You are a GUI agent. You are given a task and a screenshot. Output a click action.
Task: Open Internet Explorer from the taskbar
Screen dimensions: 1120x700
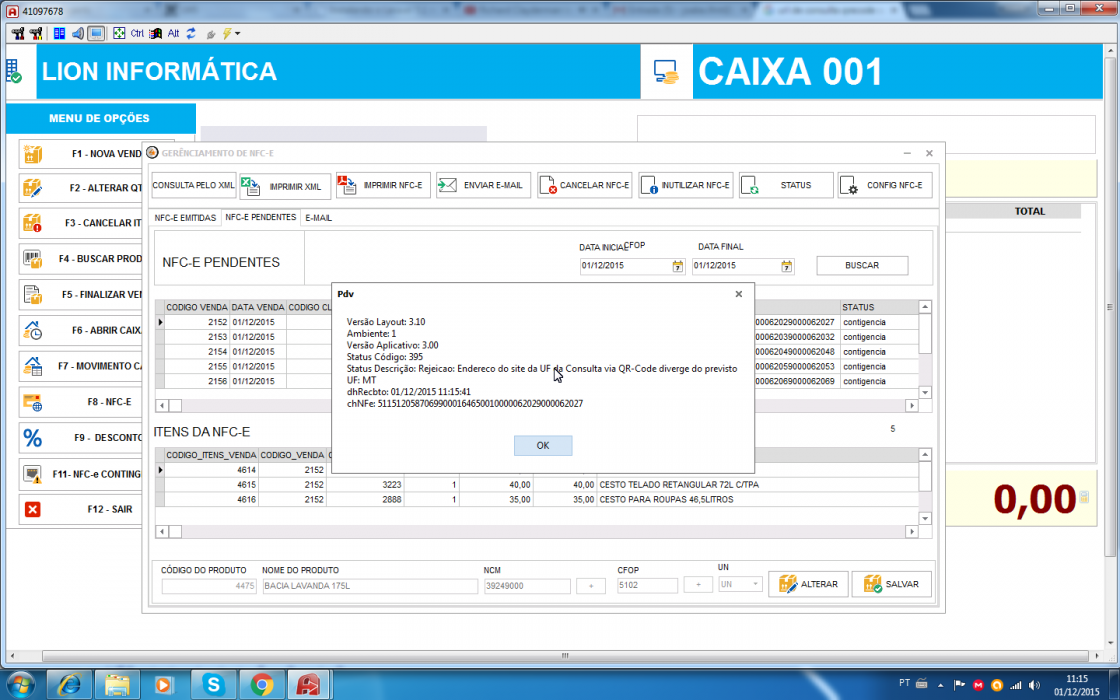click(x=69, y=686)
